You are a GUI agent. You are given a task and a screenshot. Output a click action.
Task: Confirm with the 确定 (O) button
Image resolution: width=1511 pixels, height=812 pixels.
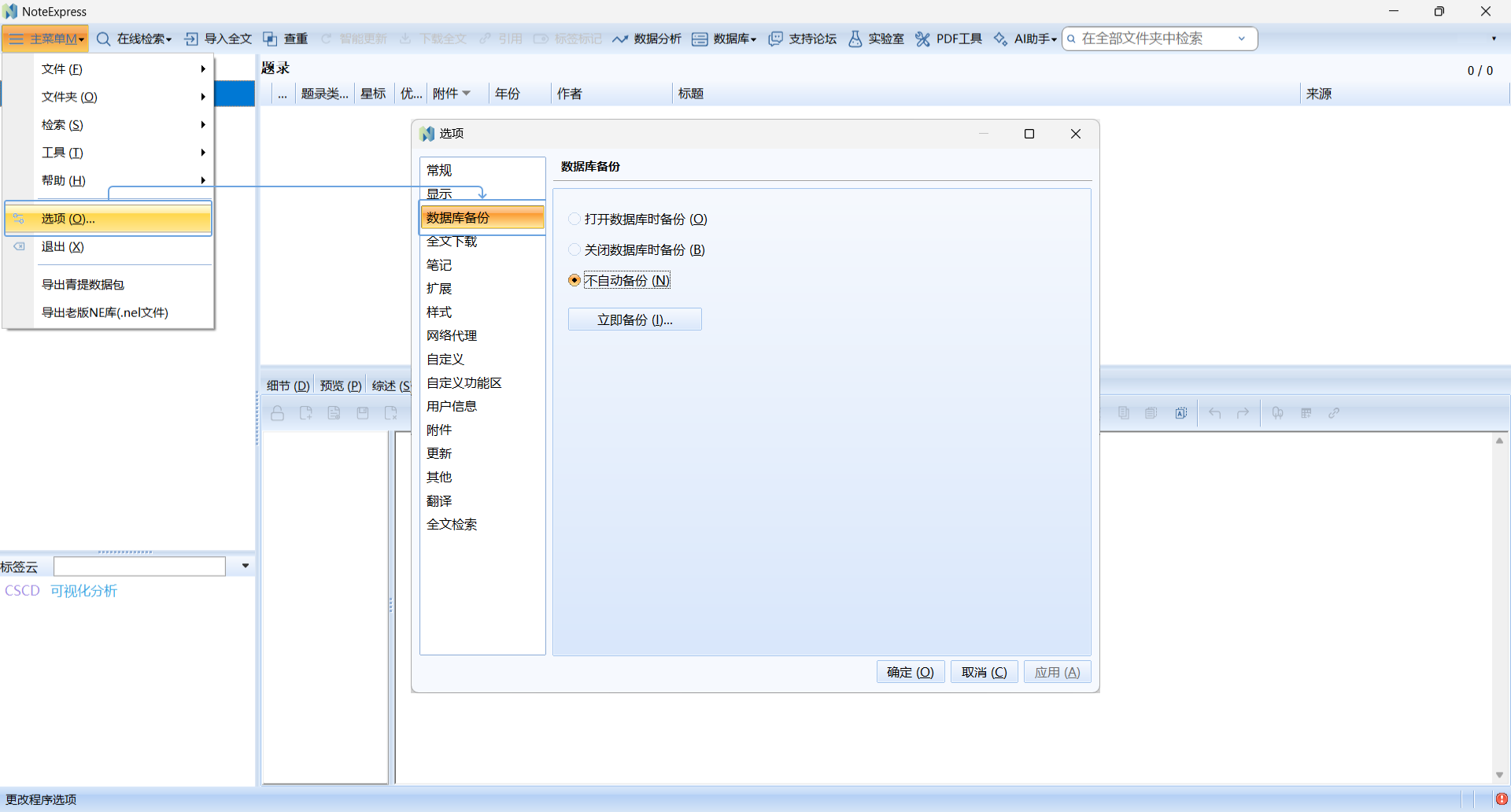911,672
